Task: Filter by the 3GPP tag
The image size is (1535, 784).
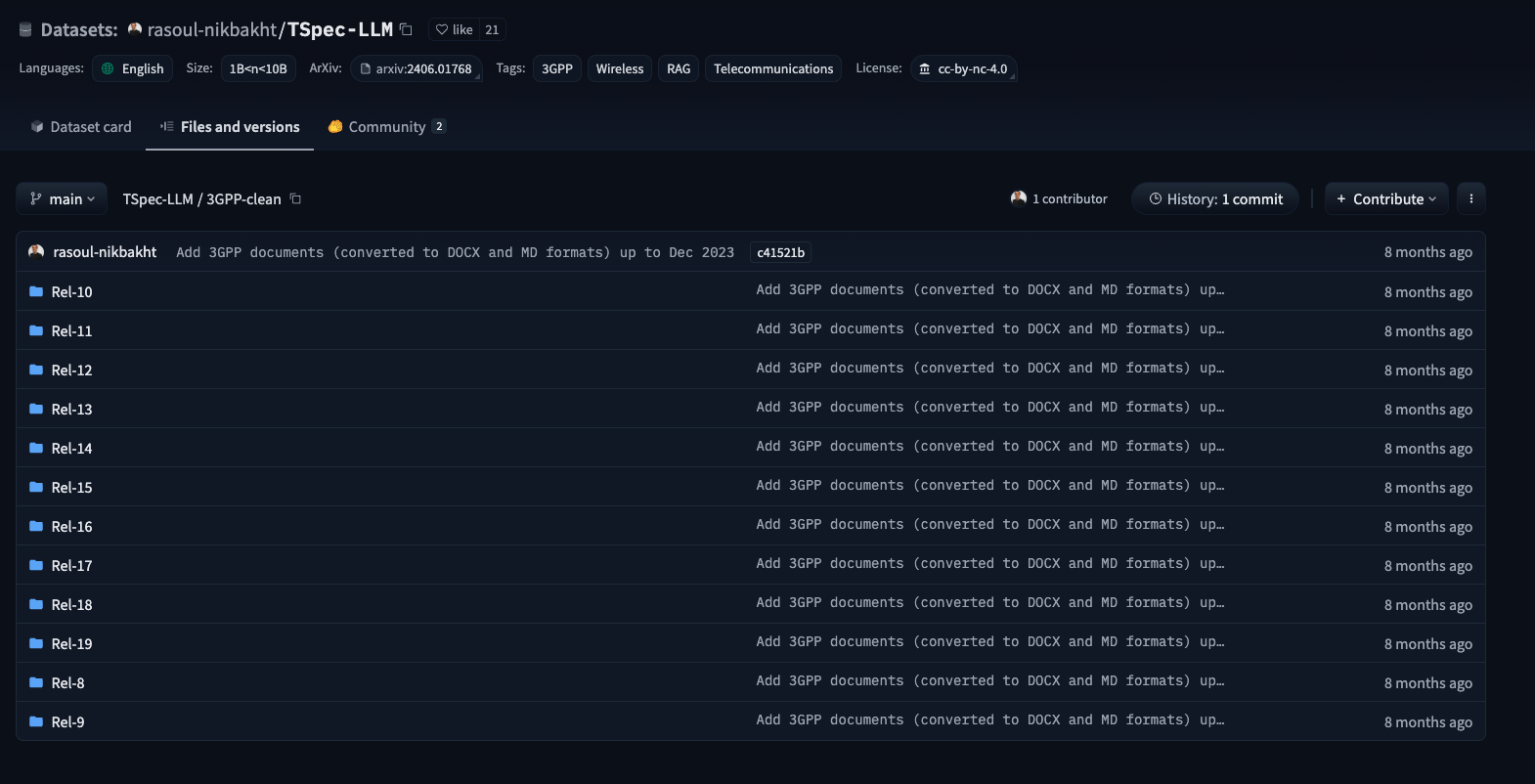Action: pyautogui.click(x=557, y=68)
